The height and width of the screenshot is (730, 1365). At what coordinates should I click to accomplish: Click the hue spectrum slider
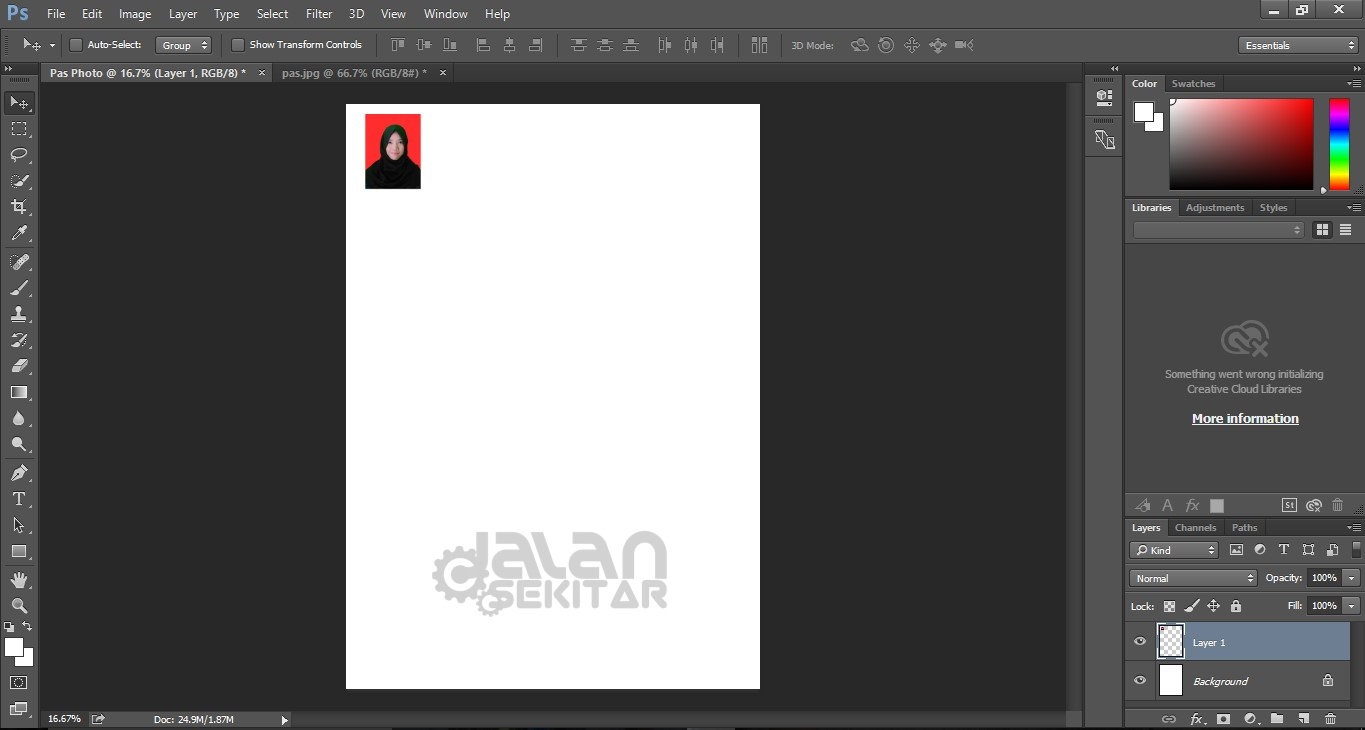tap(1339, 144)
